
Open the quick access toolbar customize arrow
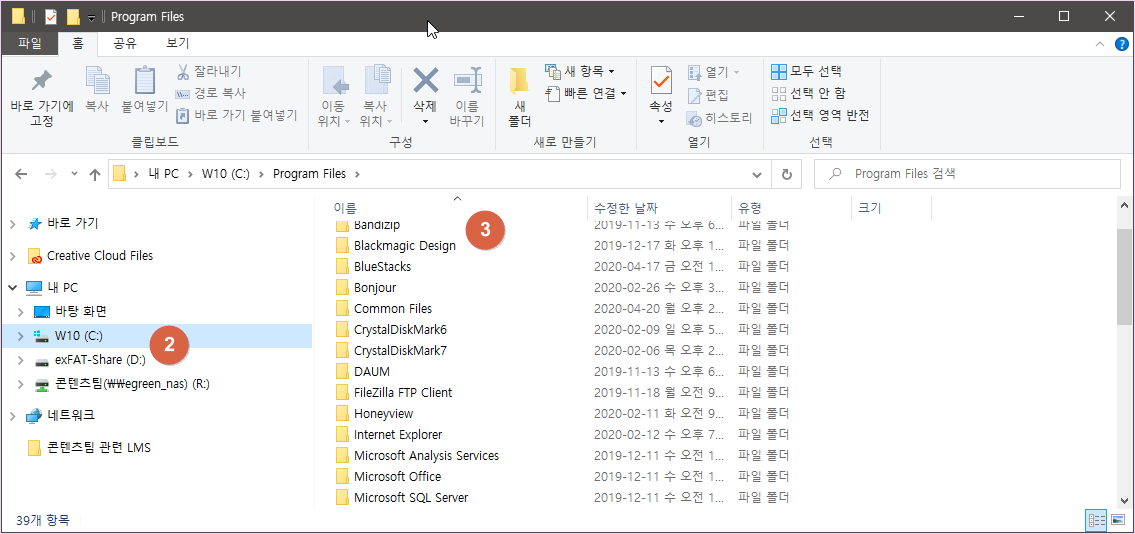click(91, 17)
